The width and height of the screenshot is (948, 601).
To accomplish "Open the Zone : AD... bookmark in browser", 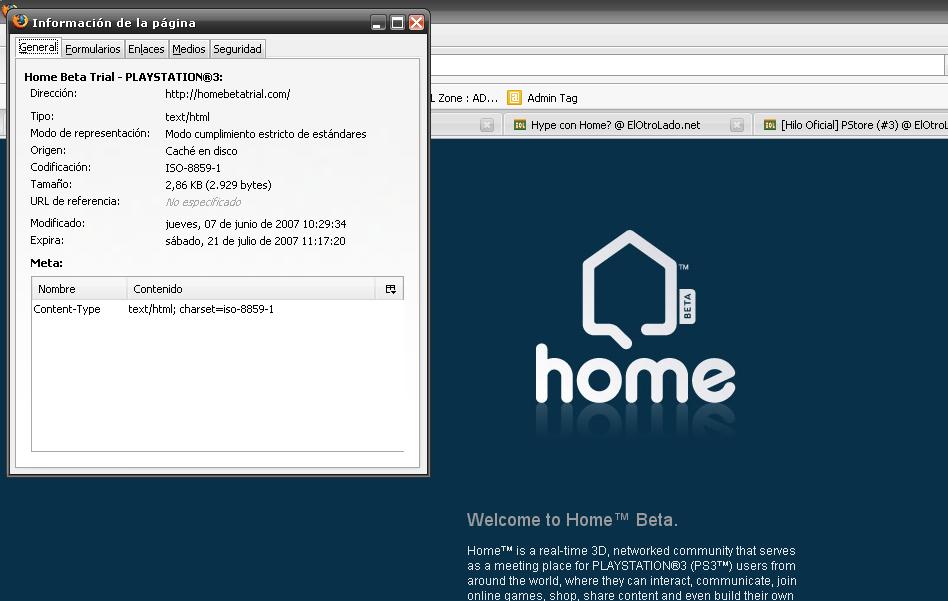I will point(464,98).
